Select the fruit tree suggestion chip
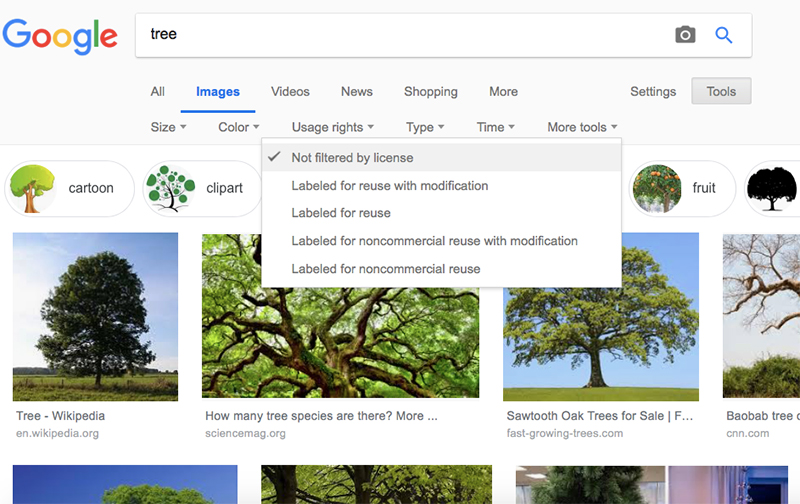 [x=683, y=188]
